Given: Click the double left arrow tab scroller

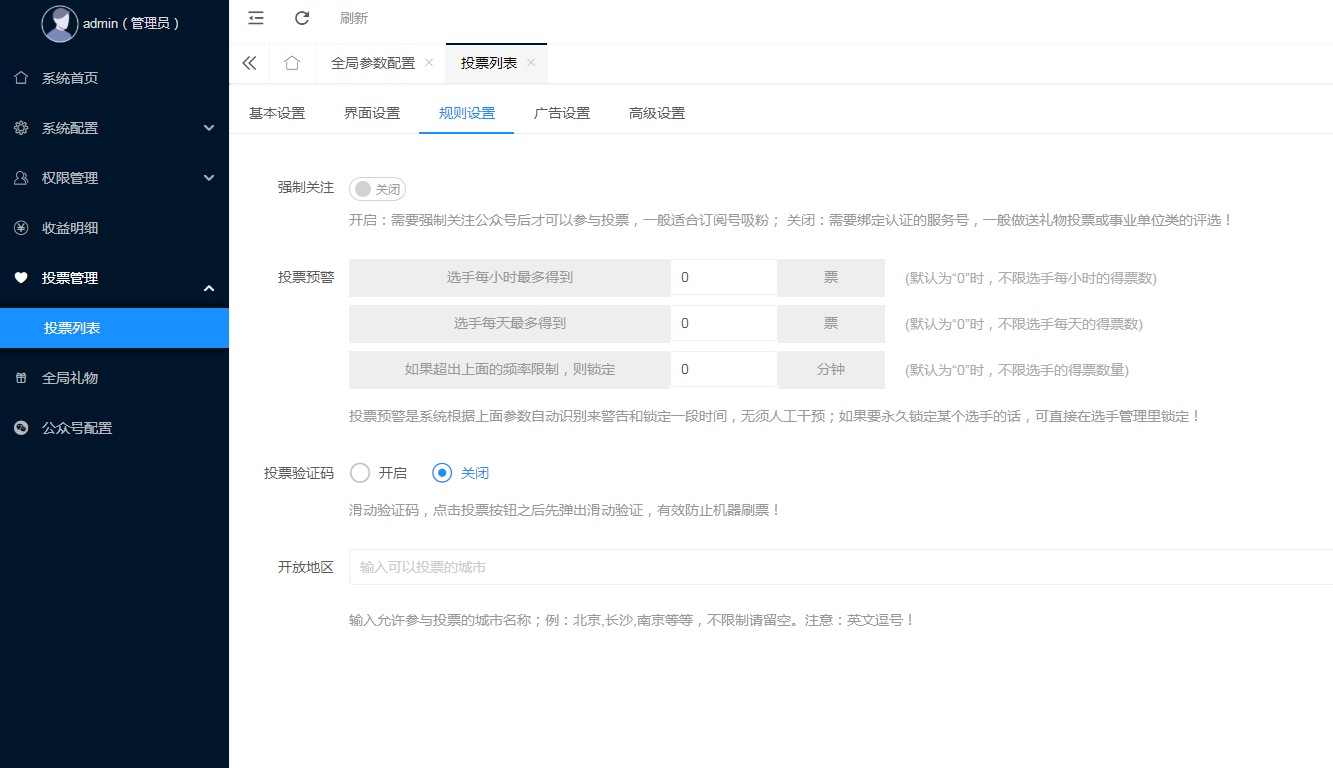Looking at the screenshot, I should point(249,63).
